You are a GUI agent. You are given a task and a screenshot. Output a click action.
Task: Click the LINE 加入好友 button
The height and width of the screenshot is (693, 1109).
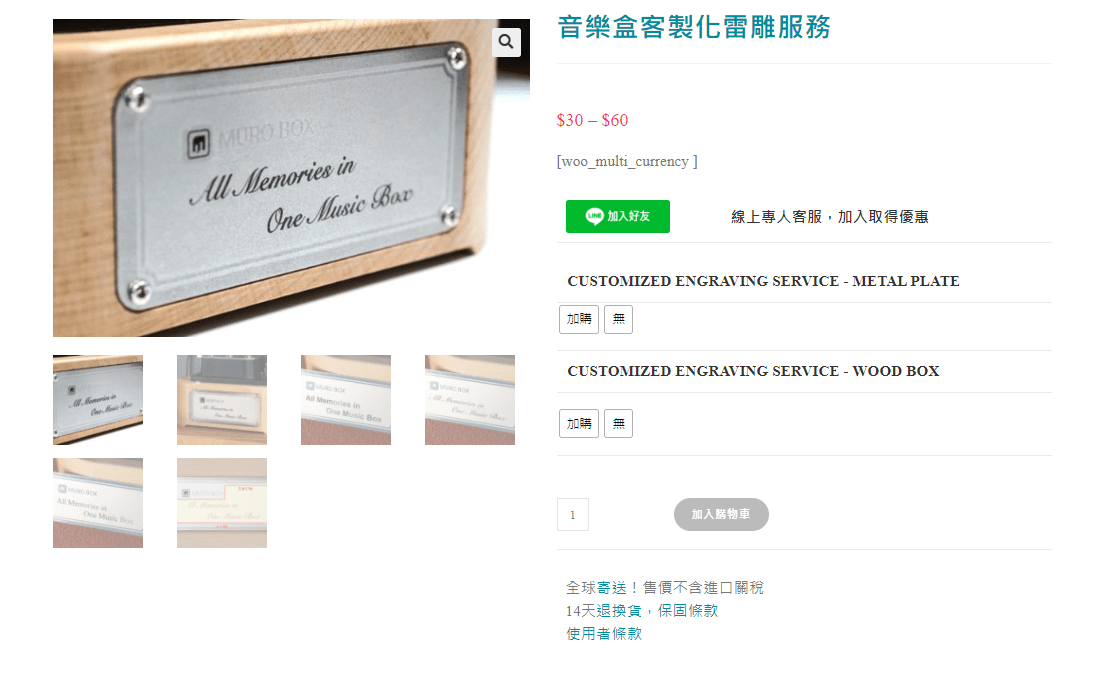(617, 216)
